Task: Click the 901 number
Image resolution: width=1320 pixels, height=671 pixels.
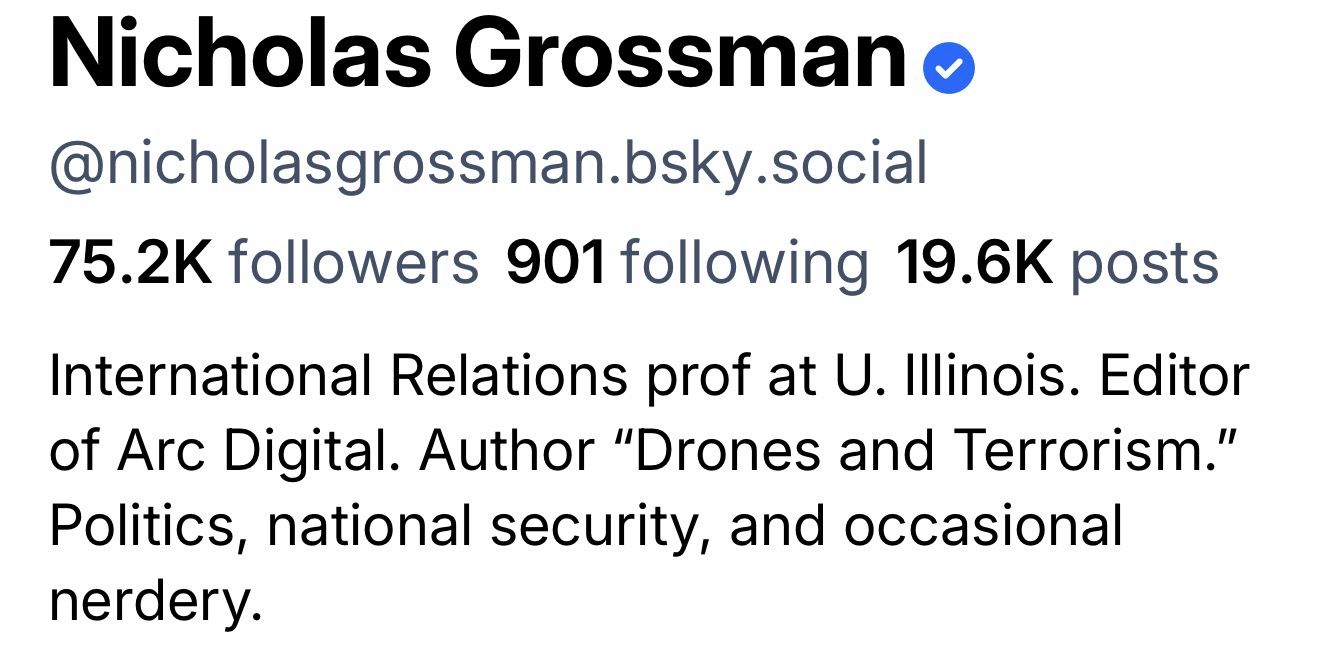Action: coord(556,263)
